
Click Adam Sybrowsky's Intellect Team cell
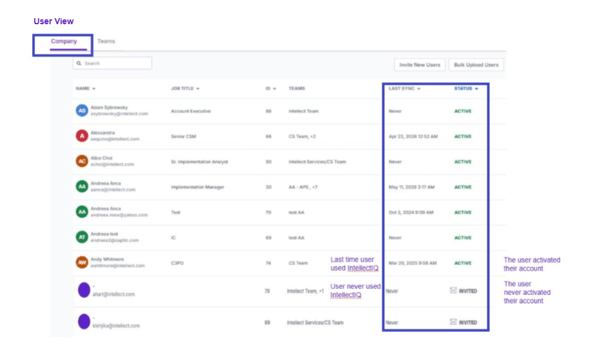pos(304,111)
